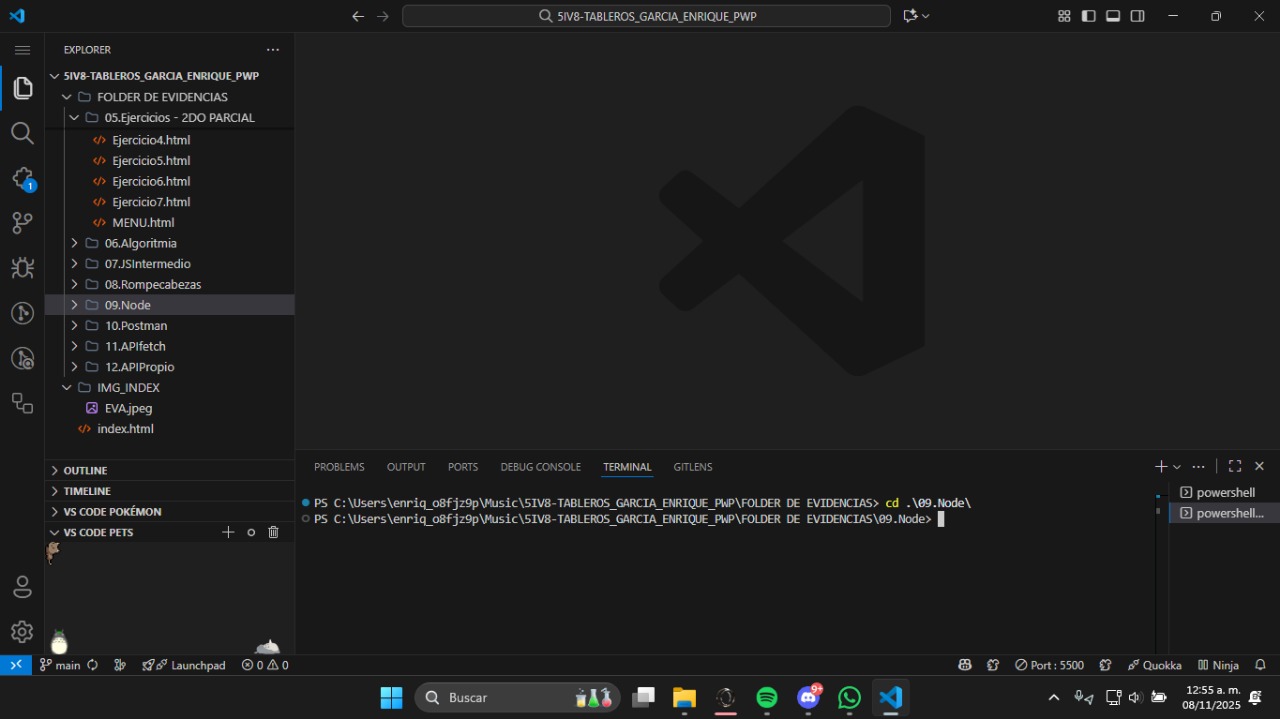Expand the OUTLINE section
Screen dimensions: 1280x719
(x=84, y=470)
